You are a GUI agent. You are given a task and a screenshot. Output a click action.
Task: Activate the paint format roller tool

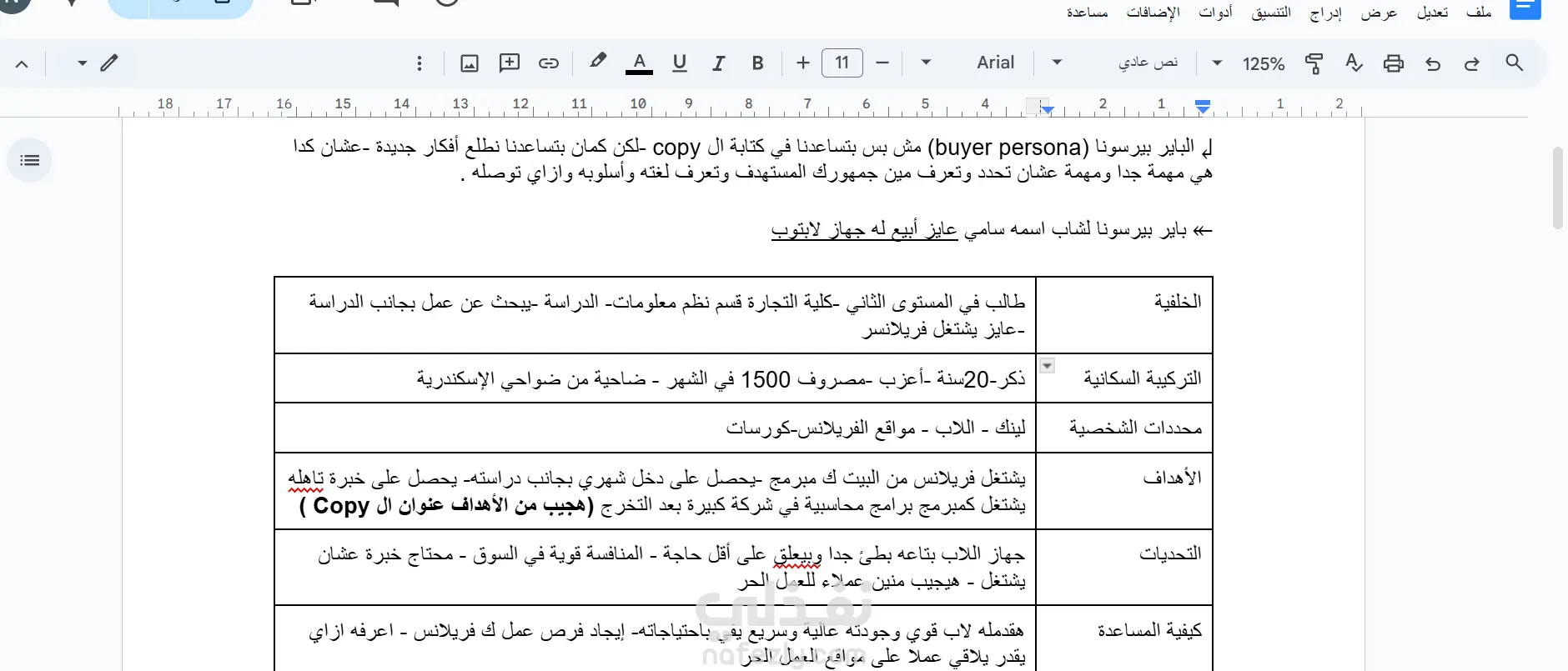(x=1314, y=63)
